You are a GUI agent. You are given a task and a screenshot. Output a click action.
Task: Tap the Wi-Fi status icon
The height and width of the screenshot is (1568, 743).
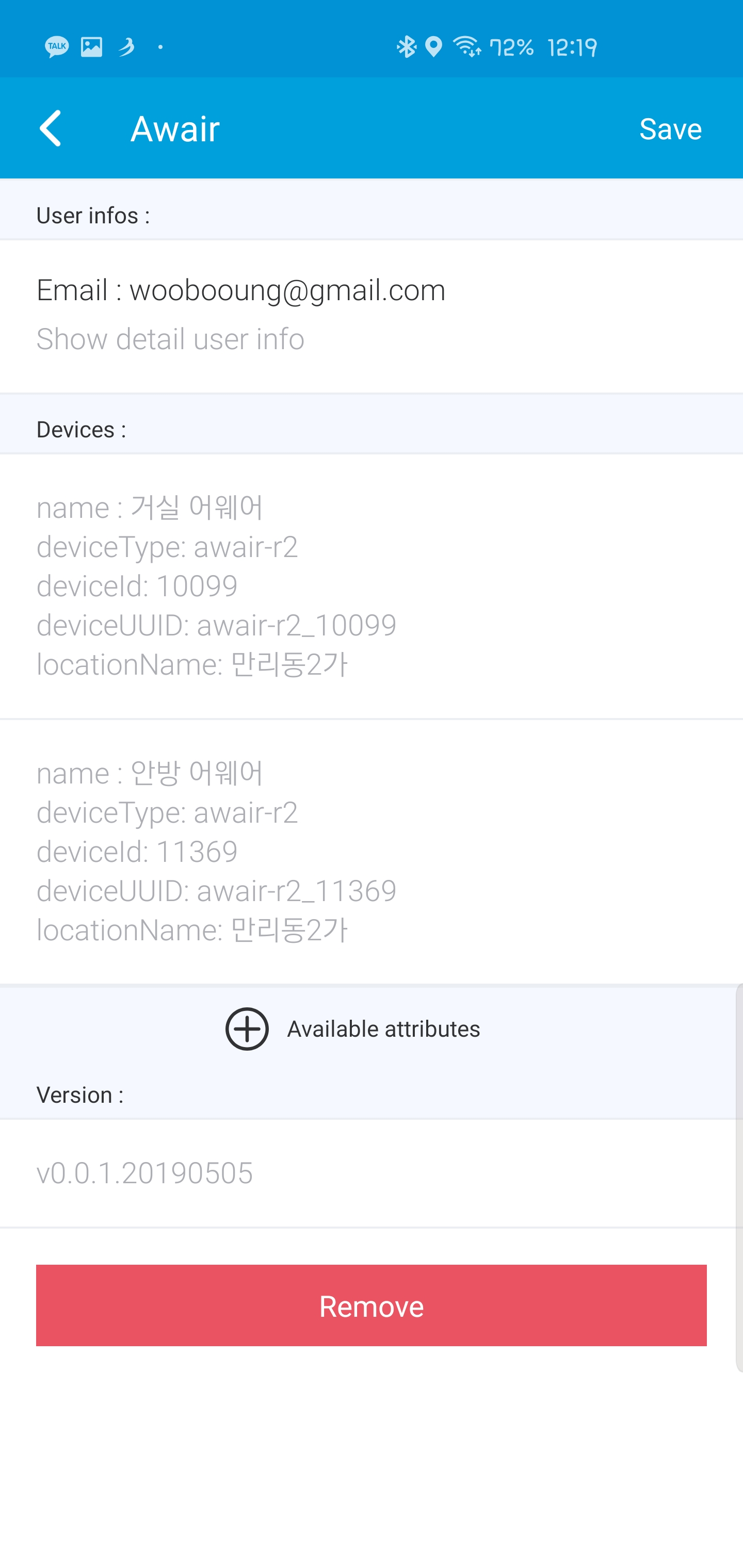tap(467, 47)
